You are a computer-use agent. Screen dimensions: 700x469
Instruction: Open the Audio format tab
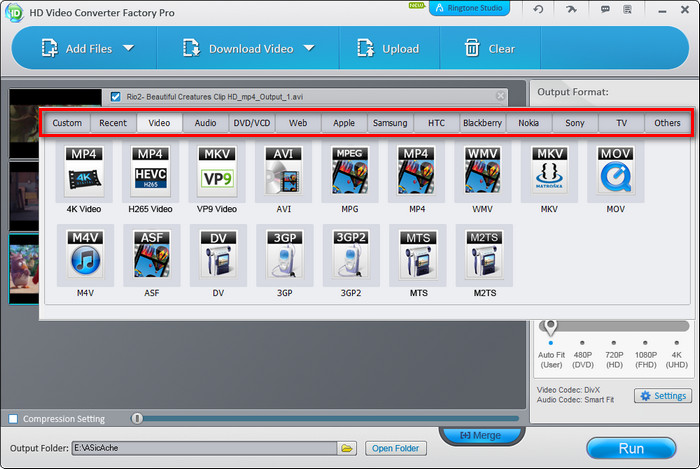pyautogui.click(x=205, y=123)
